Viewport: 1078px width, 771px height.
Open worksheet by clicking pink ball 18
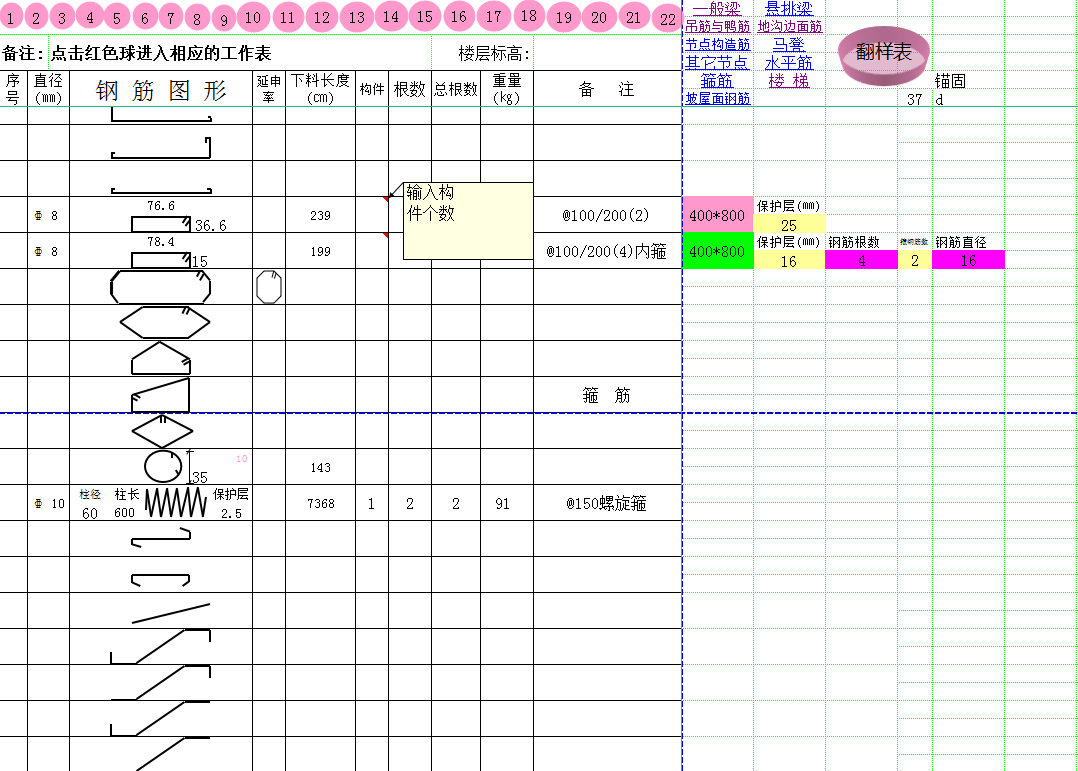pyautogui.click(x=529, y=17)
